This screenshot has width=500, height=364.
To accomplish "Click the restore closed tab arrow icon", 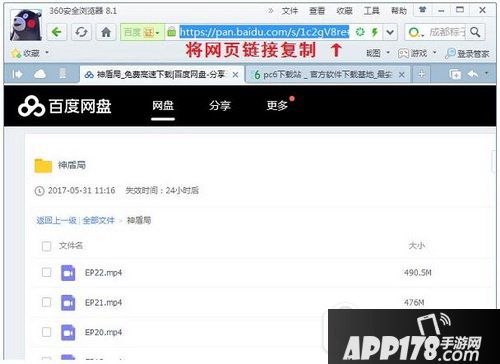I will pyautogui.click(x=473, y=74).
